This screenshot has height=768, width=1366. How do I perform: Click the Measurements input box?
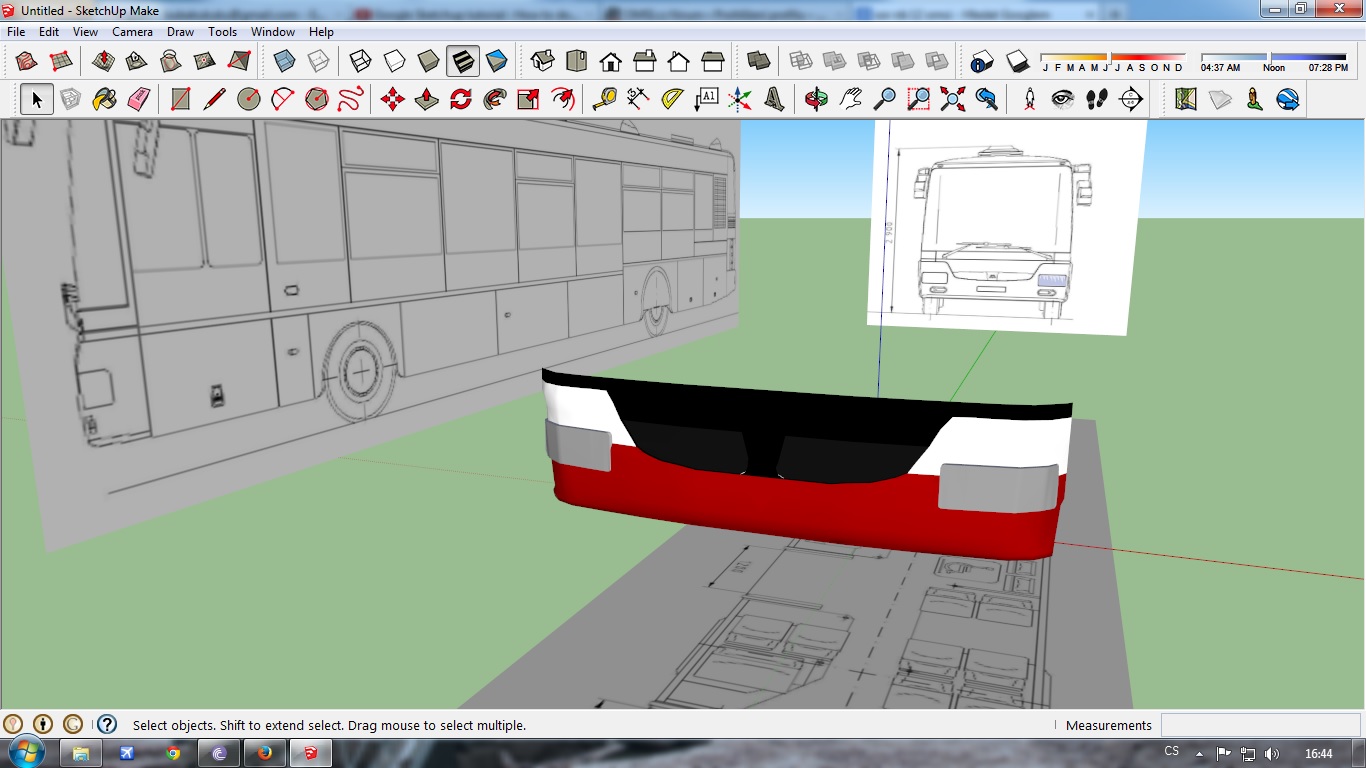pos(1260,725)
